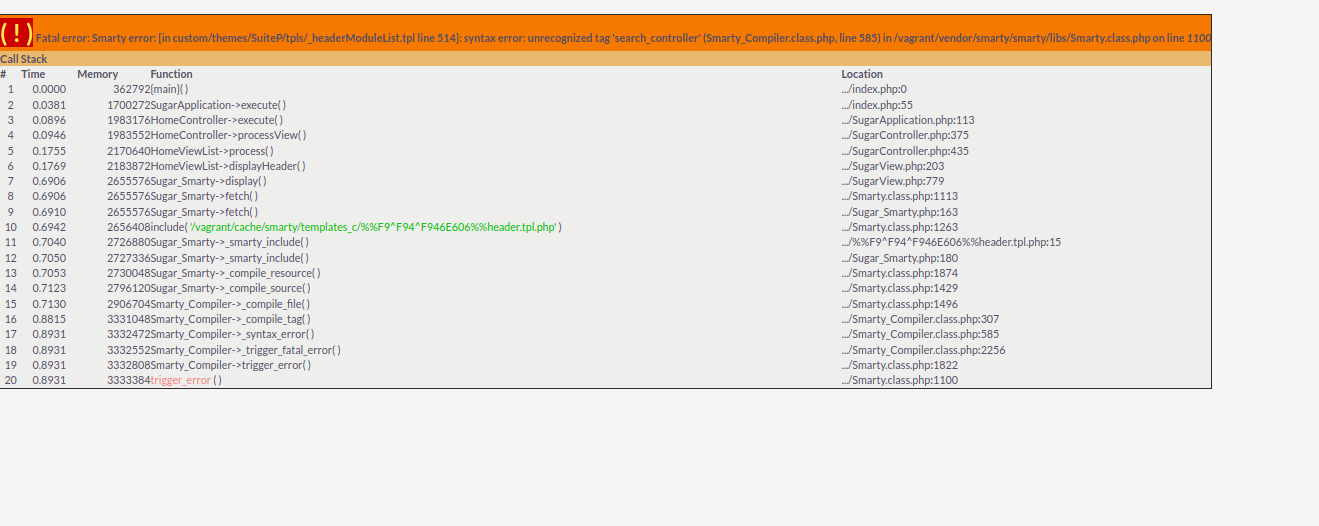This screenshot has width=1319, height=526.
Task: Click the Fatal error Smarty error message
Action: click(623, 38)
